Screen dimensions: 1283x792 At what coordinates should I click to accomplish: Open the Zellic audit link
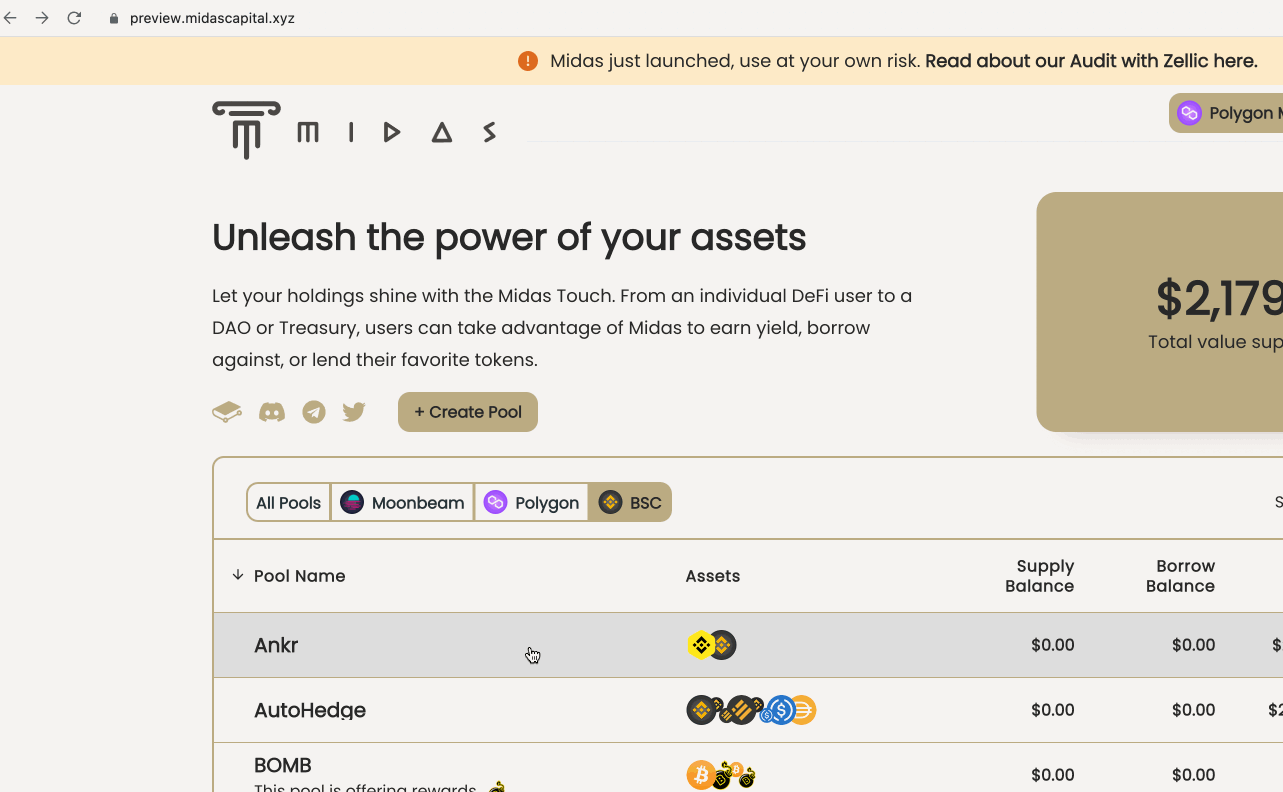pos(1090,60)
